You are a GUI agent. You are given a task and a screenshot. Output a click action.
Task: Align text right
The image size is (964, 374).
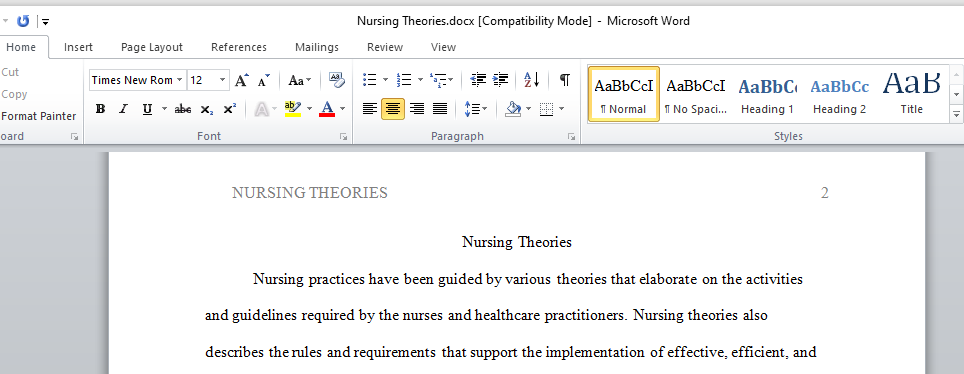pos(417,109)
